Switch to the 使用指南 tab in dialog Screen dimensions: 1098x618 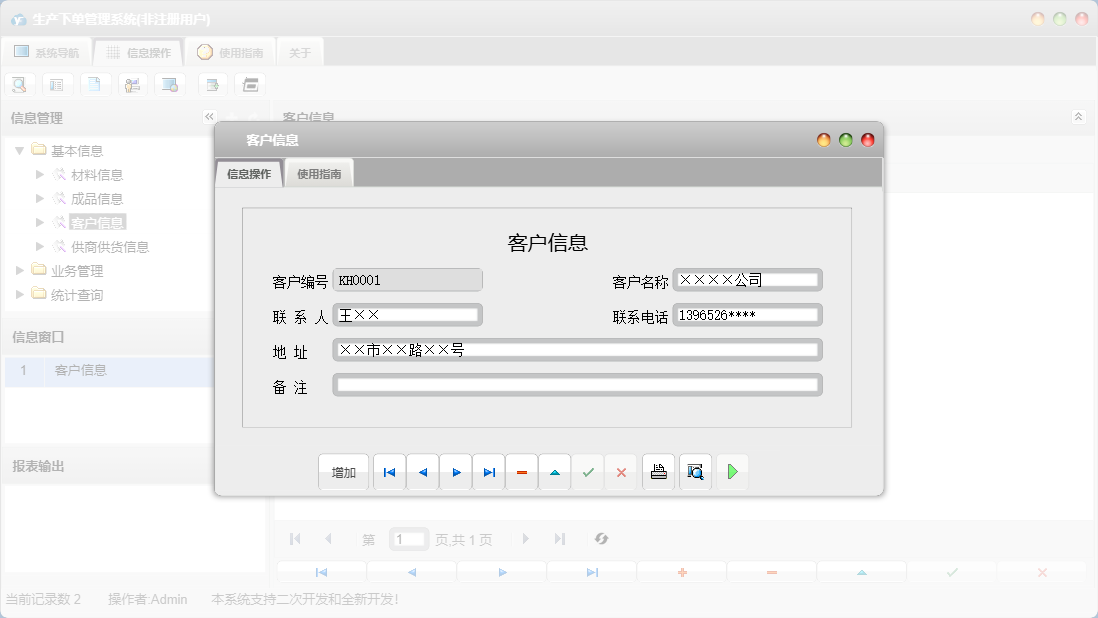click(x=318, y=172)
